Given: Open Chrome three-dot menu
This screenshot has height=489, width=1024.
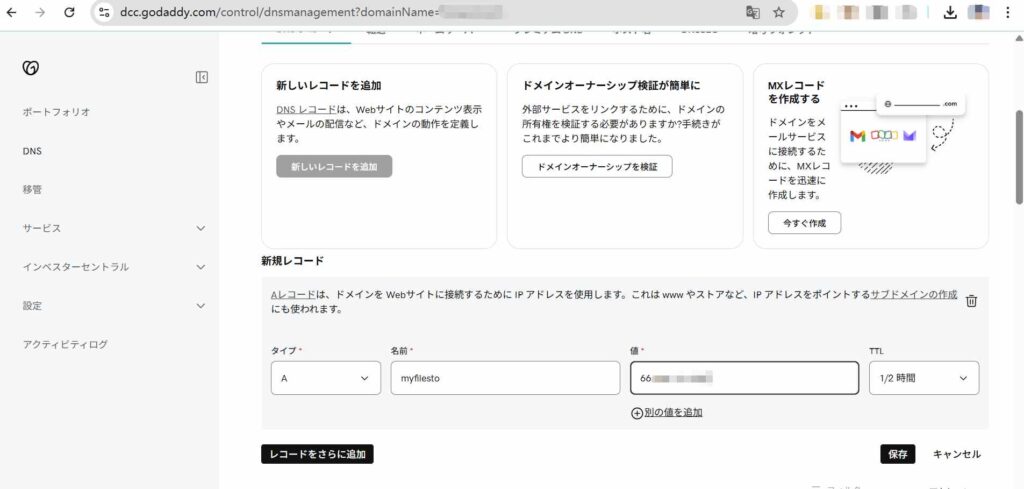Looking at the screenshot, I should [1010, 12].
